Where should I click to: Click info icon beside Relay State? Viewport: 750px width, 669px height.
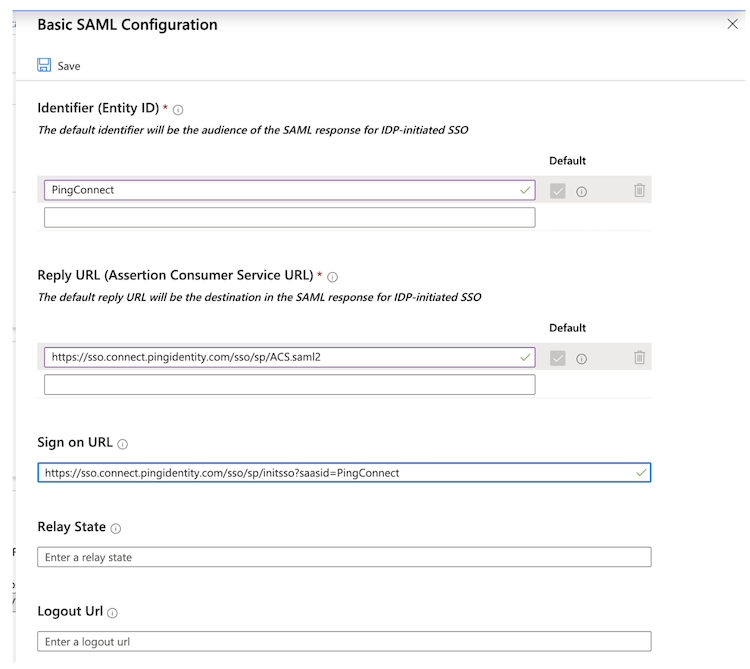click(x=116, y=528)
